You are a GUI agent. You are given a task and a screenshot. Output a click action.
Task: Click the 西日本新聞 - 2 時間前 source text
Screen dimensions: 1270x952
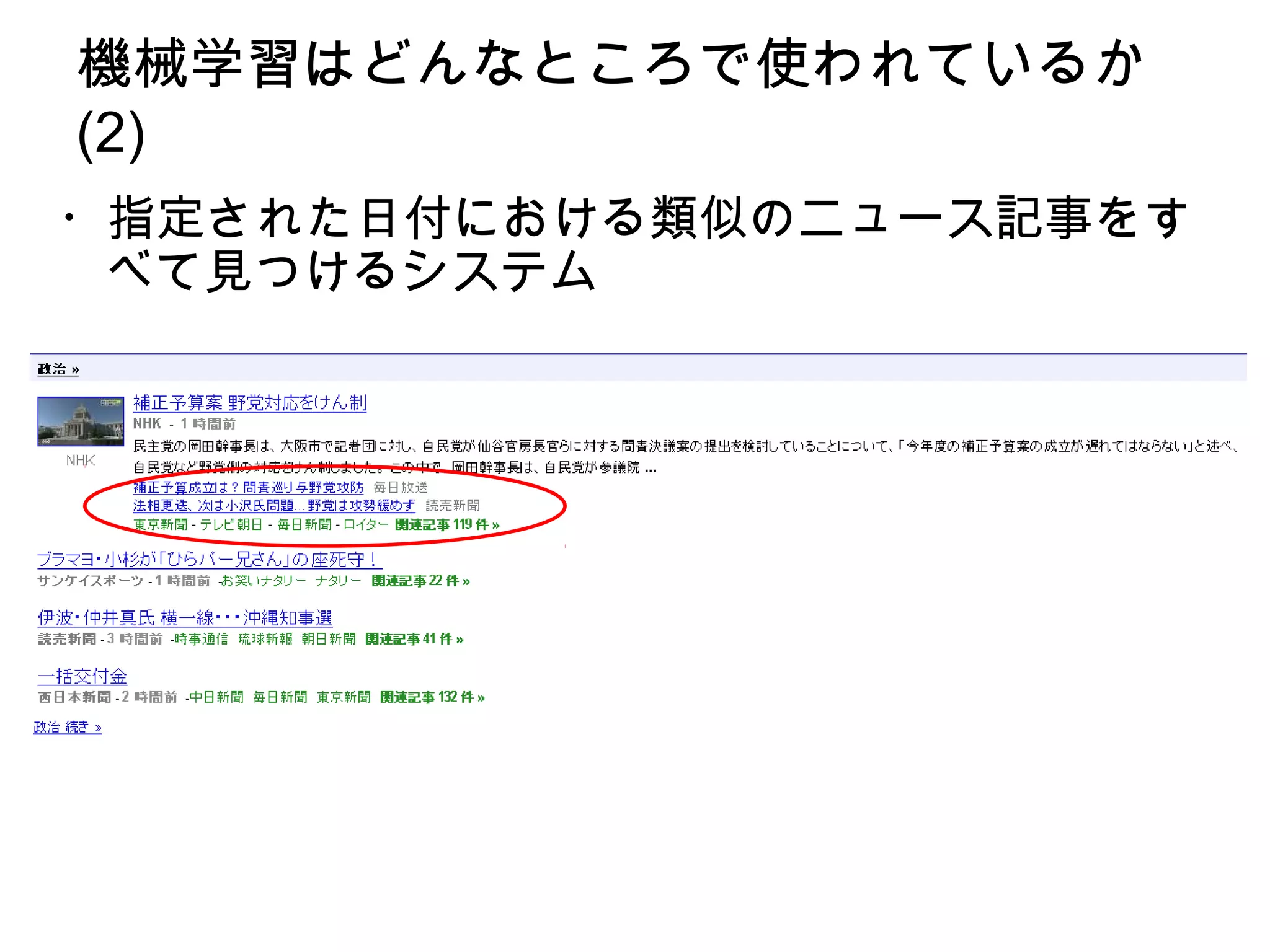click(x=108, y=697)
